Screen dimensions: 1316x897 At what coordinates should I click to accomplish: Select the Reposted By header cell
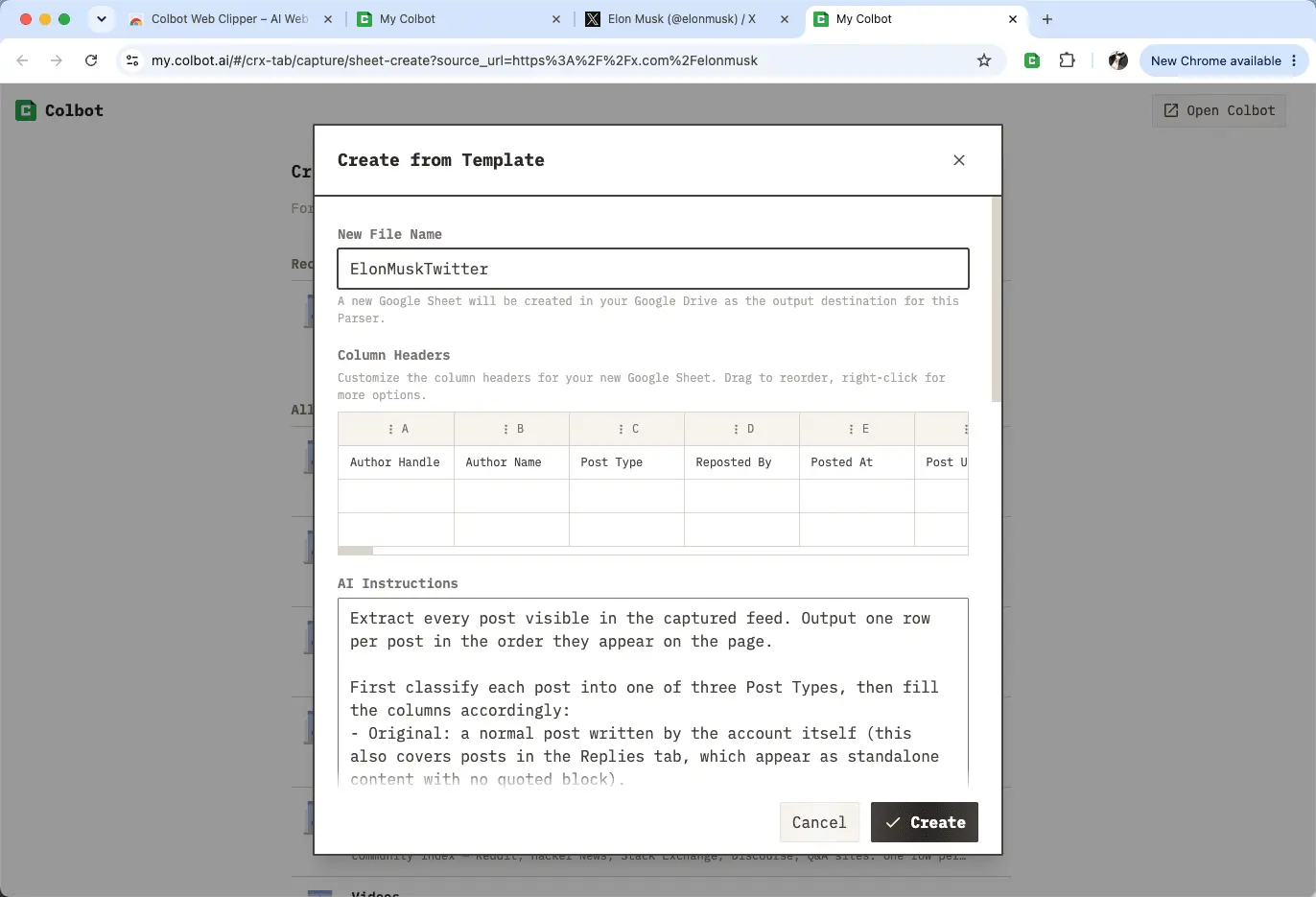click(741, 462)
